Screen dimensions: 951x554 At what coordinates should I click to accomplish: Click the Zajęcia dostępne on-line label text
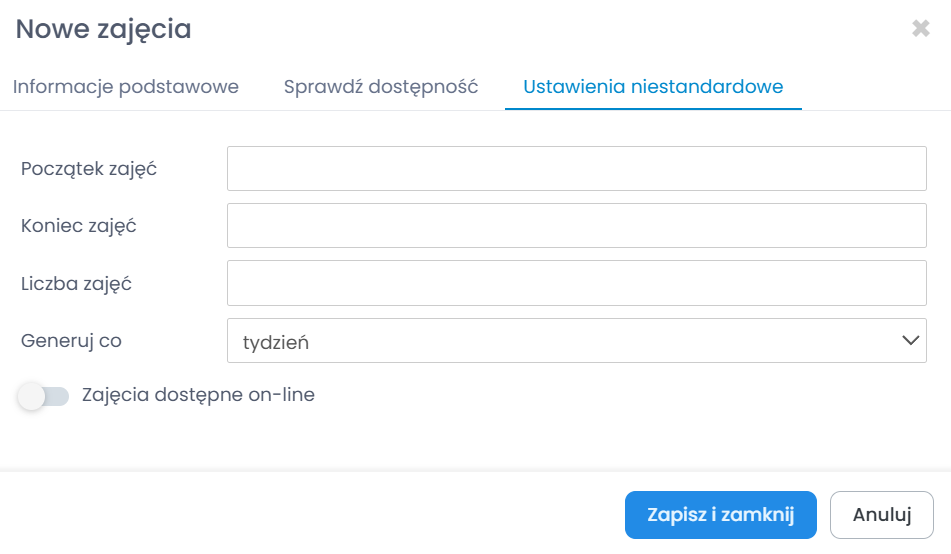(198, 395)
